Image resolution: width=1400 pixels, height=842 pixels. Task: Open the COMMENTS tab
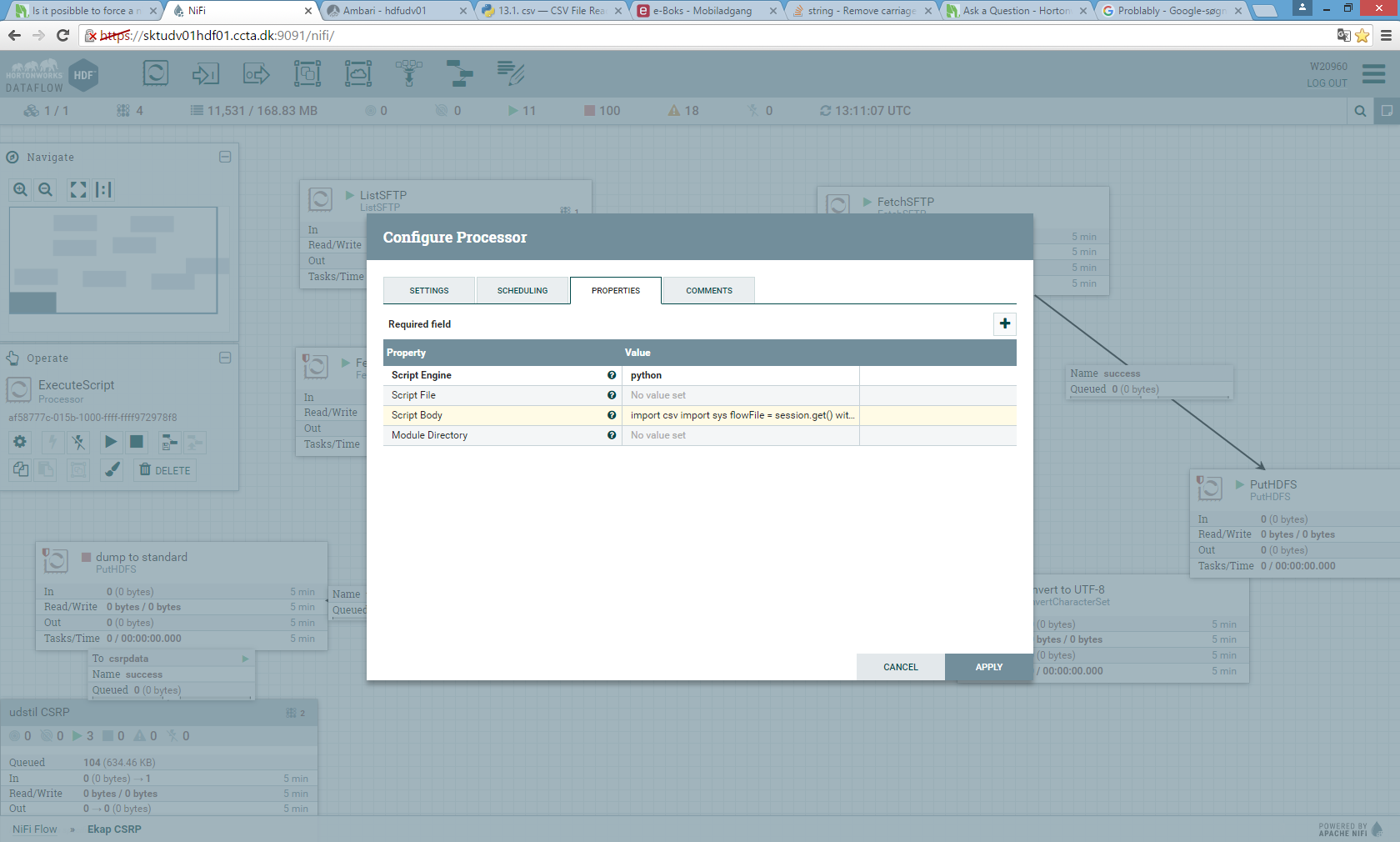(707, 290)
